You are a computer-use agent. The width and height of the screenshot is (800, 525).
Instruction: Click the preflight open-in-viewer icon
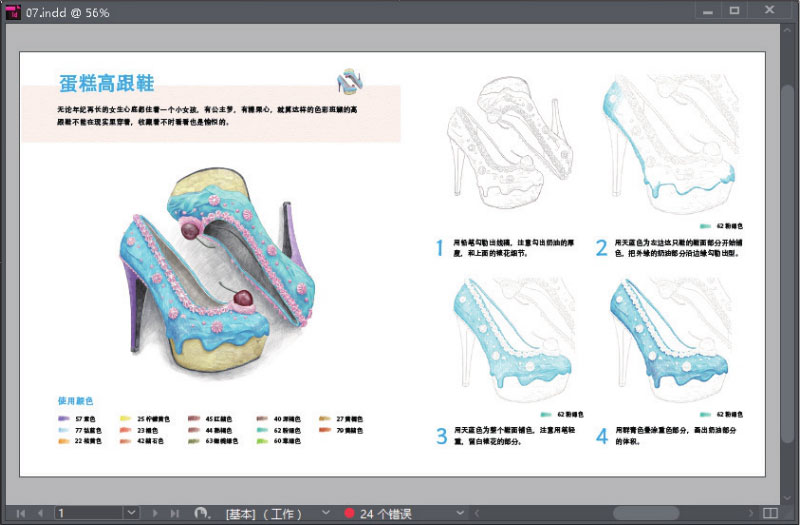pyautogui.click(x=202, y=513)
